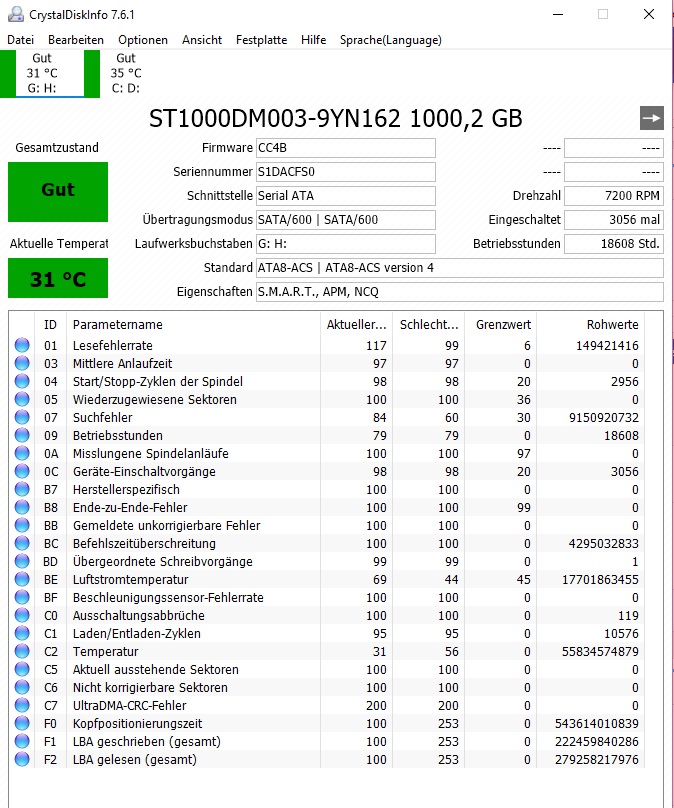Click the Eigenschaften S.M.A.R.T., APM, NCQ field
Viewport: 674px width, 808px height.
point(460,292)
